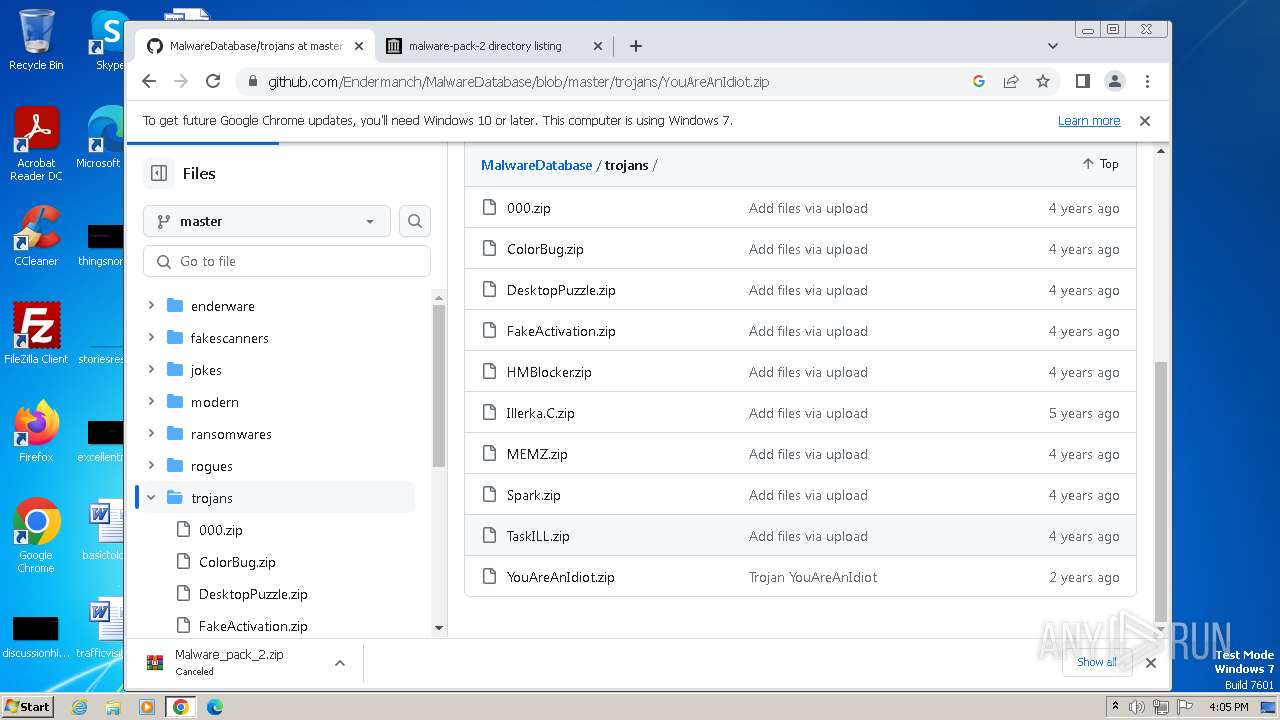Viewport: 1280px width, 720px height.
Task: Click the Learn more link
Action: (1089, 120)
